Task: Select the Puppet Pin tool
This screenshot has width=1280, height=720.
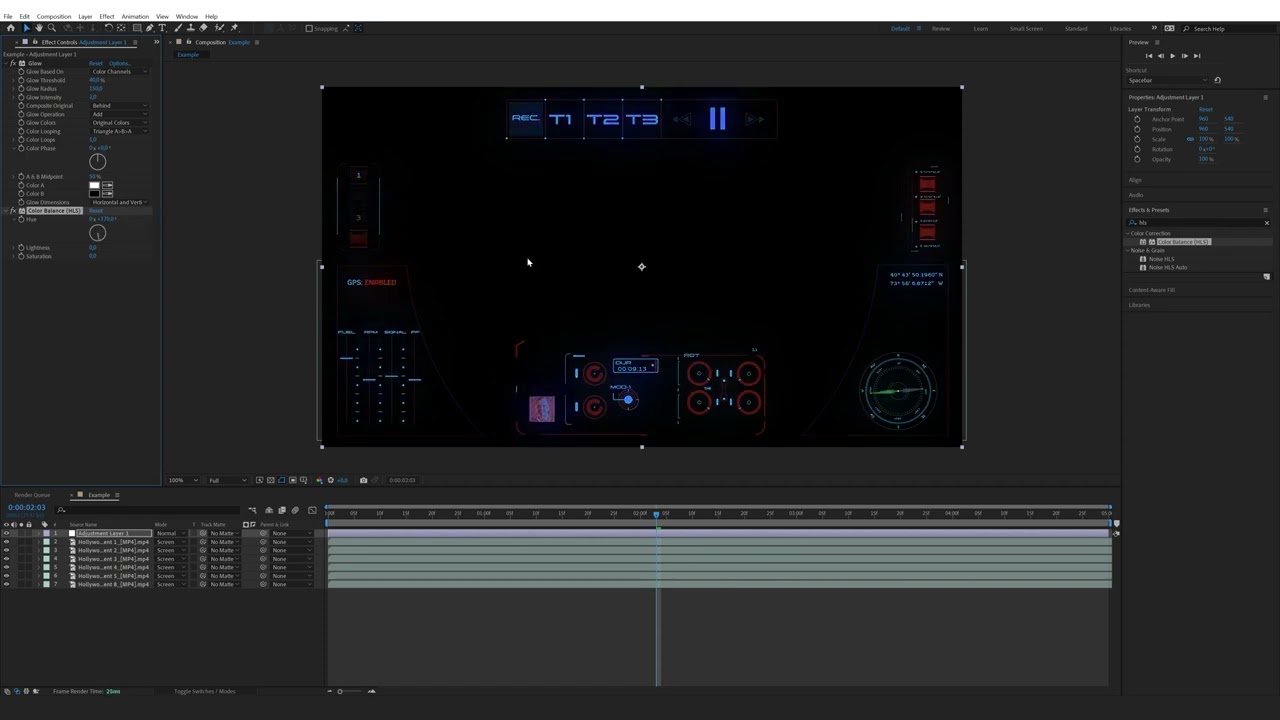Action: [x=234, y=28]
